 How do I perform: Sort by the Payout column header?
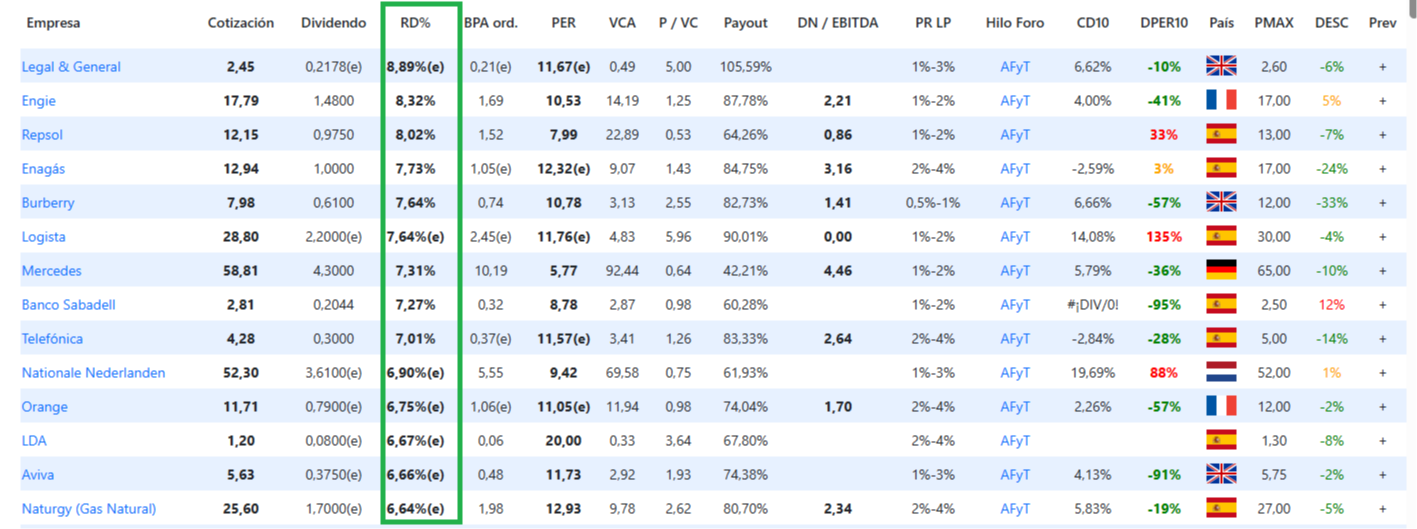click(746, 23)
